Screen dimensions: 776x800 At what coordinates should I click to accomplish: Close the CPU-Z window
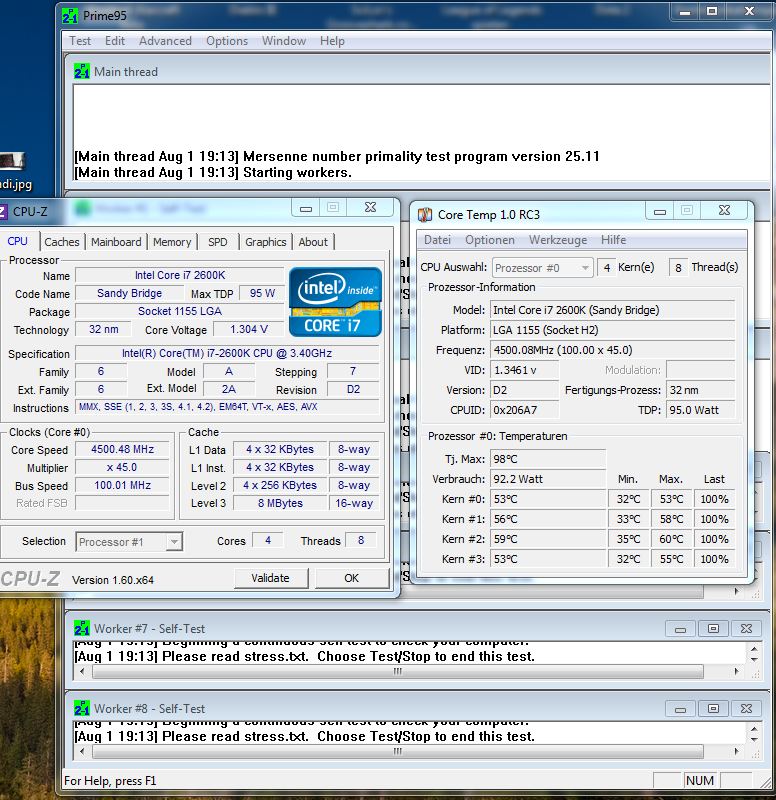[x=370, y=208]
